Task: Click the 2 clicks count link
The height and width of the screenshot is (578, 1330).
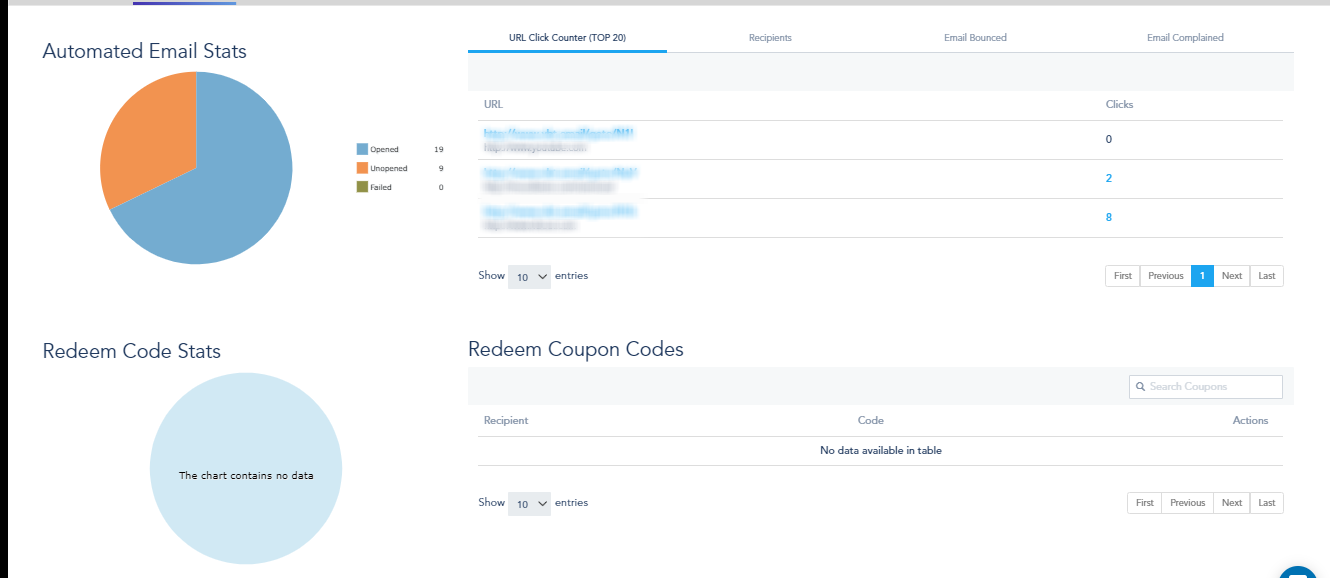Action: [x=1109, y=178]
